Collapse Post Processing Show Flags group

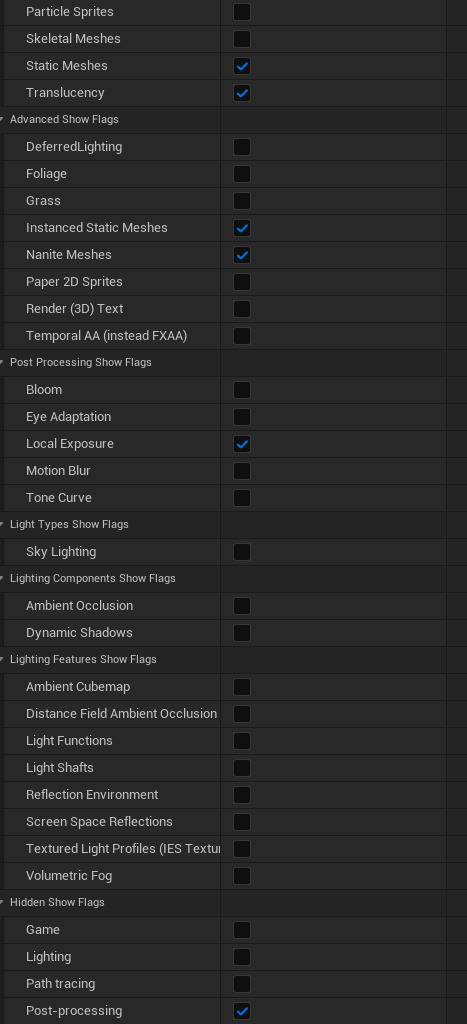(3, 362)
